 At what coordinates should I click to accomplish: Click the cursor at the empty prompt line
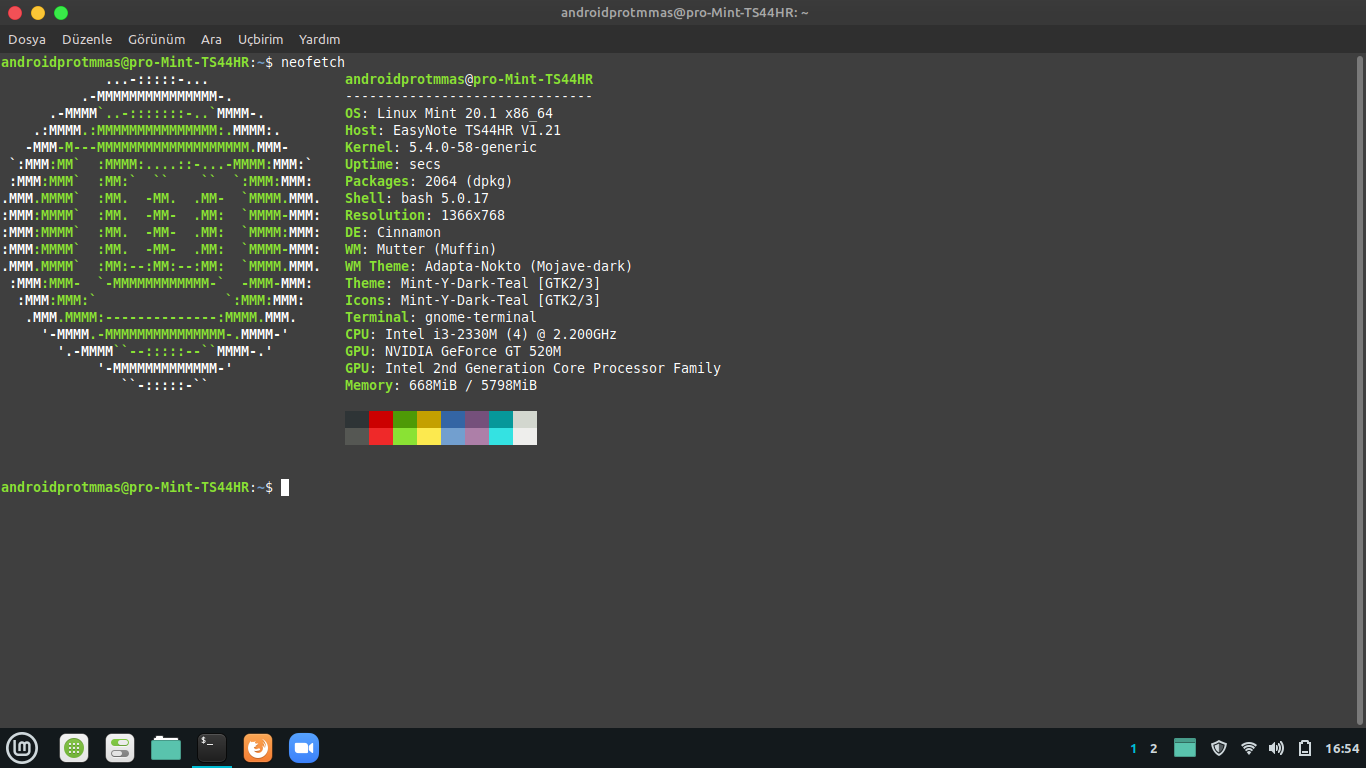285,487
